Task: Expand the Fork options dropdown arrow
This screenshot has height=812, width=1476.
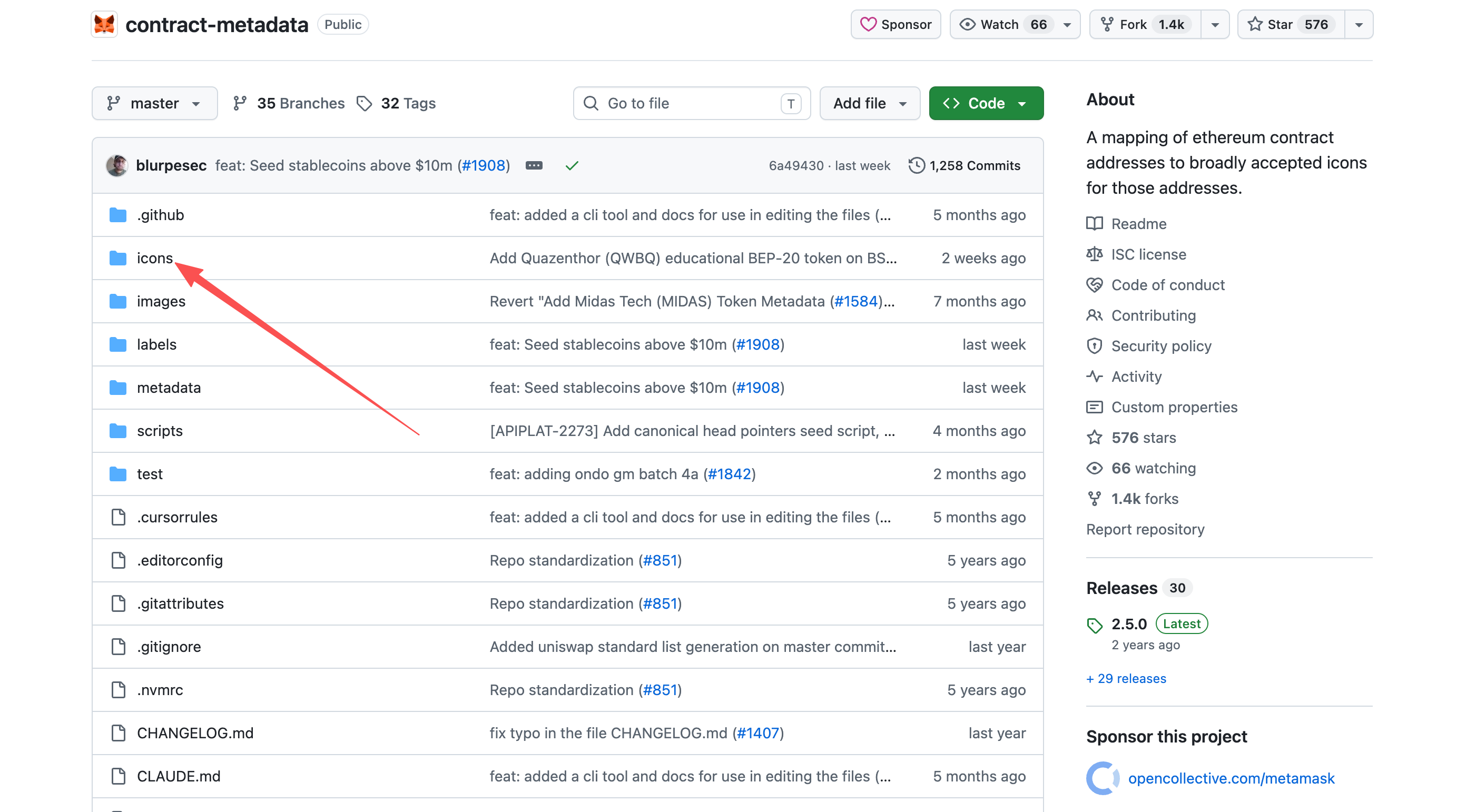Action: pos(1215,25)
